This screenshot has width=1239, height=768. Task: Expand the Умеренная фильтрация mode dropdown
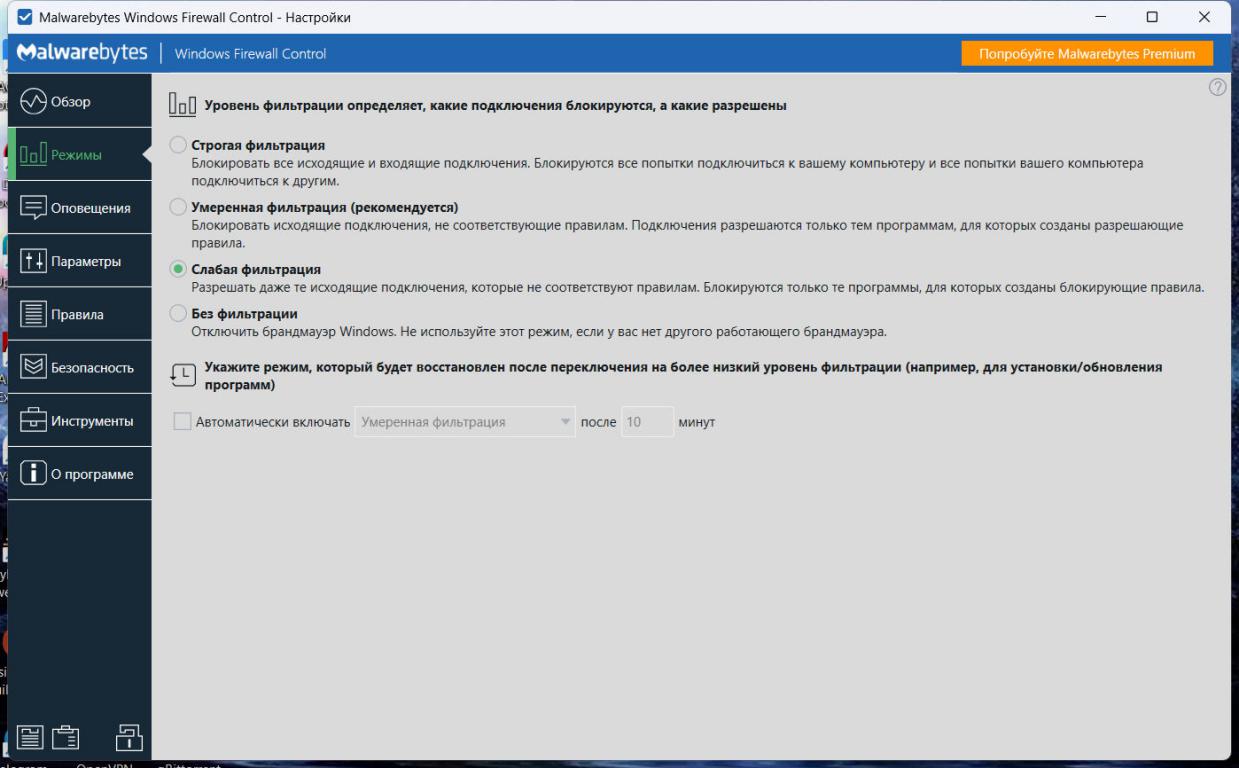point(466,422)
